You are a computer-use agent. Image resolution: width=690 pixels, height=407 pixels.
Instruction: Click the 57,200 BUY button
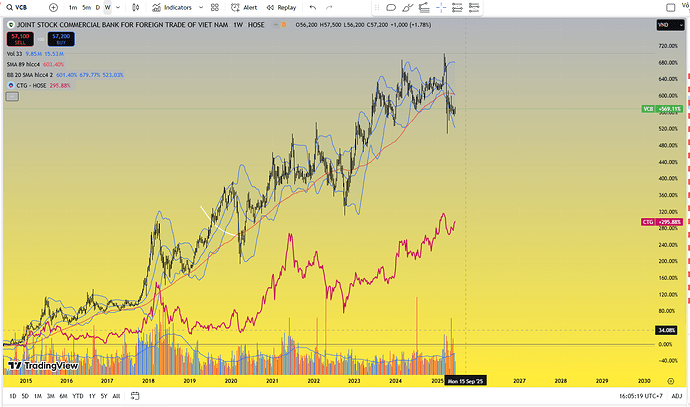point(61,39)
